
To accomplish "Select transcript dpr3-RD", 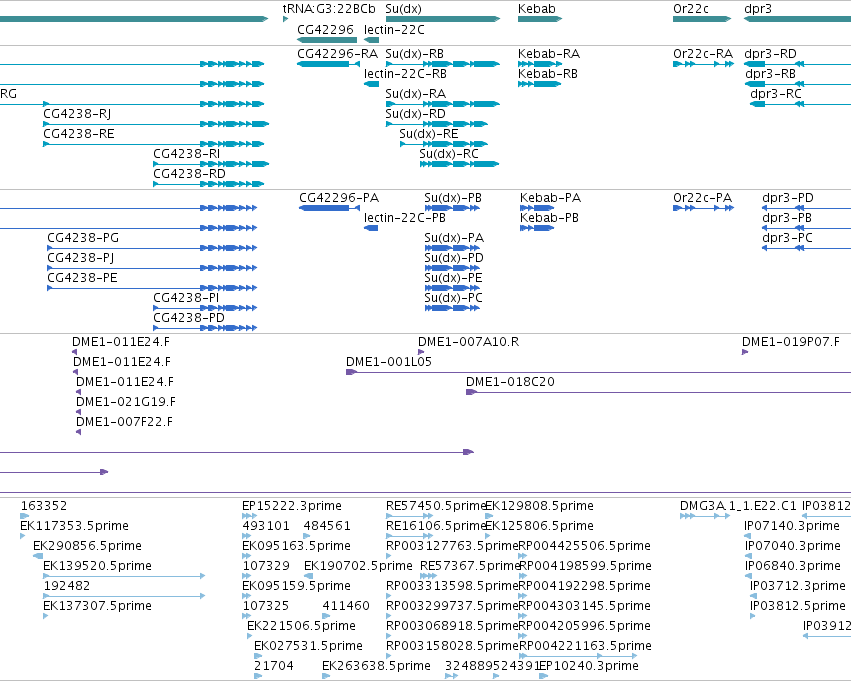I will click(797, 64).
